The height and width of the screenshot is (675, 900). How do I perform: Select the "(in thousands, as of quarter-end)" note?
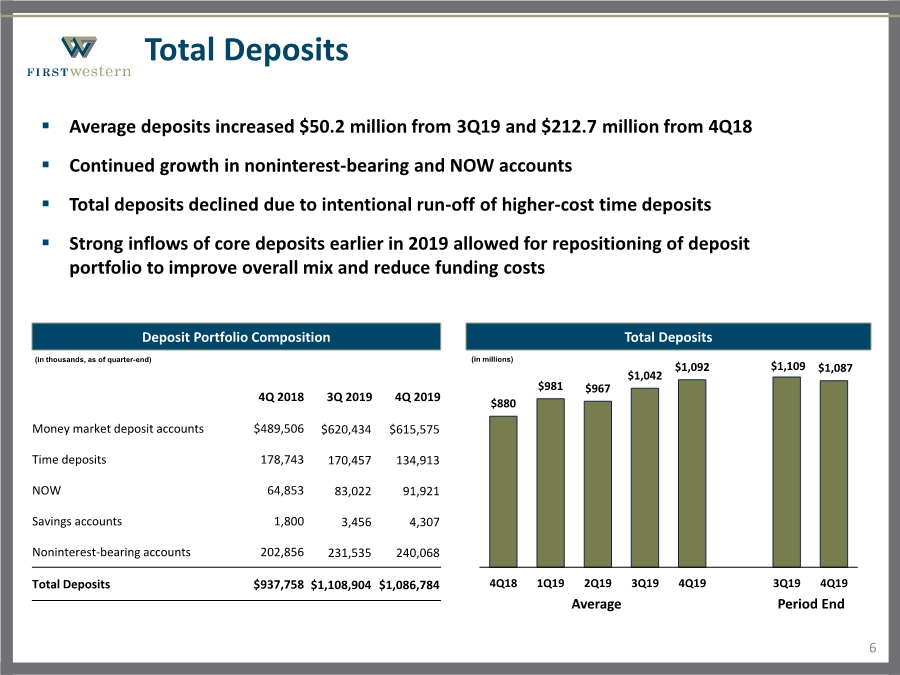click(x=93, y=360)
